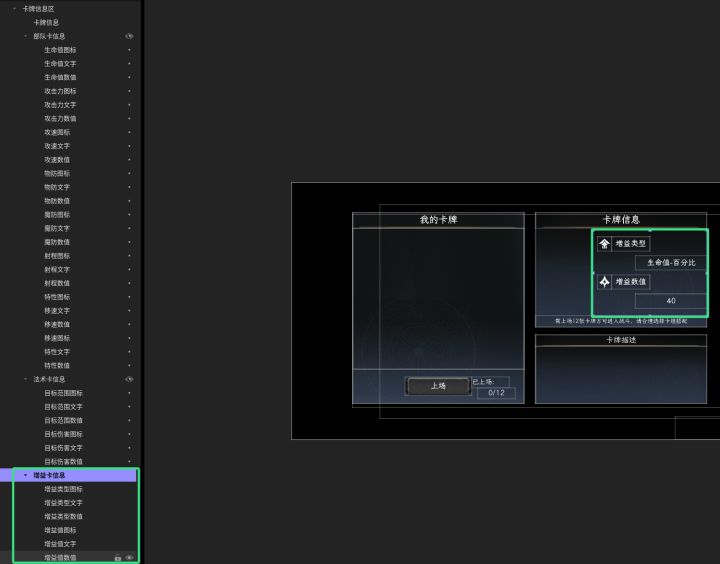Screen dimensions: 720x564
Task: Click the 上场 button on the canvas
Action: 438,386
